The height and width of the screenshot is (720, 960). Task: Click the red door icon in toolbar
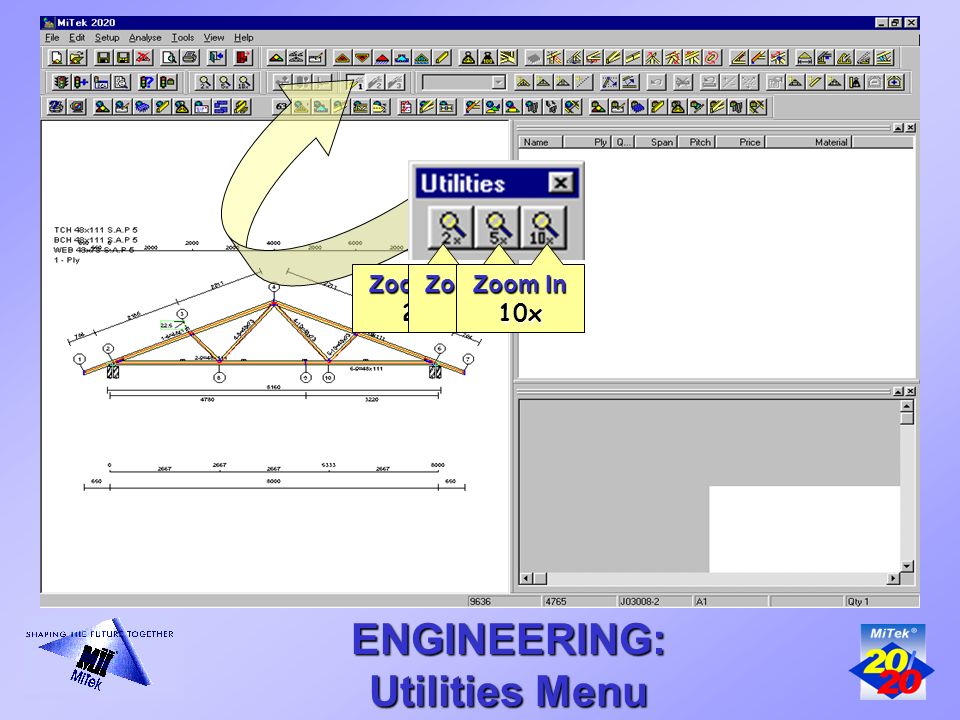(243, 58)
